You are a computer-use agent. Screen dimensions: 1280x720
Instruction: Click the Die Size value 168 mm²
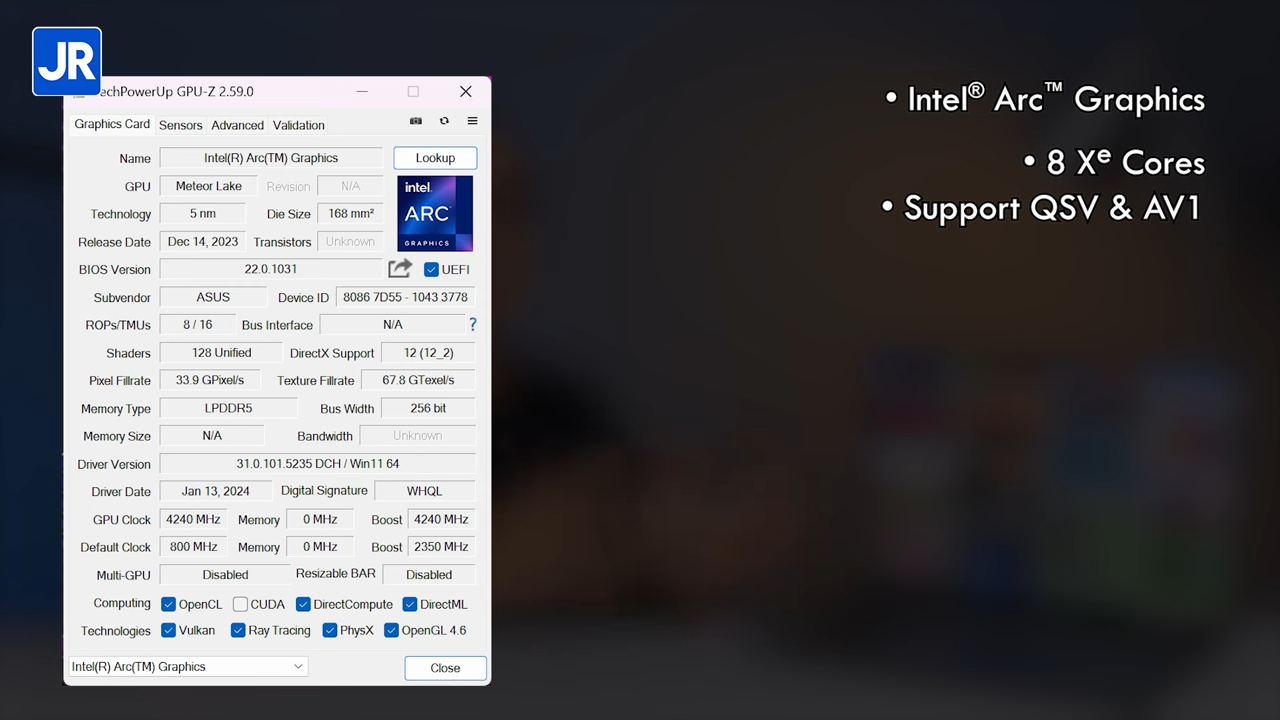[x=351, y=214]
